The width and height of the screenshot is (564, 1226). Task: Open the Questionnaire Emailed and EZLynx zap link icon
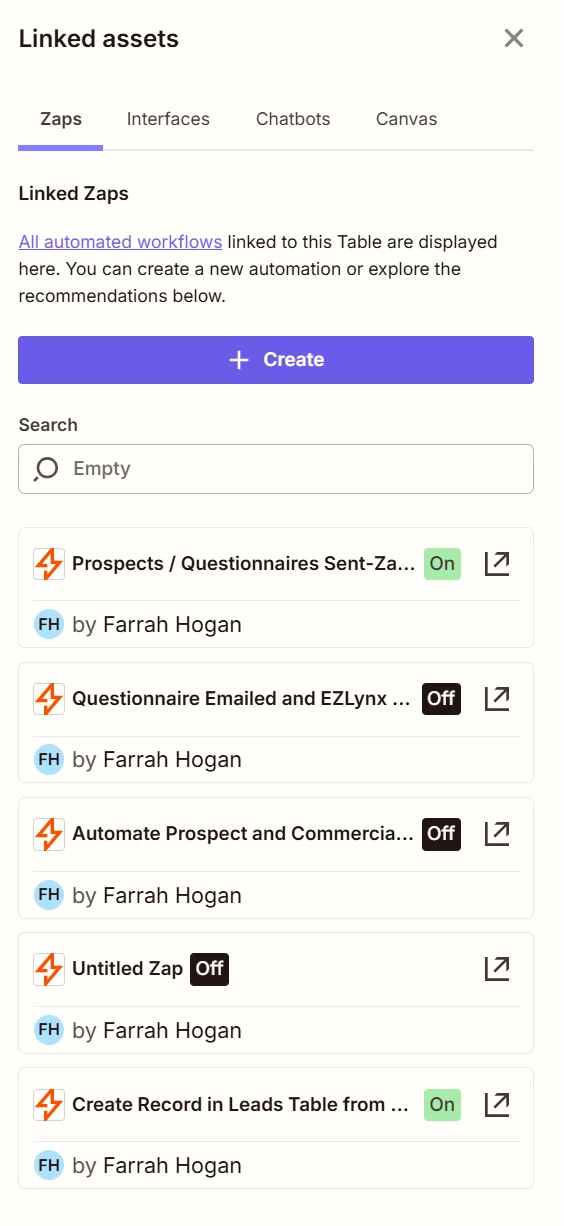(497, 698)
